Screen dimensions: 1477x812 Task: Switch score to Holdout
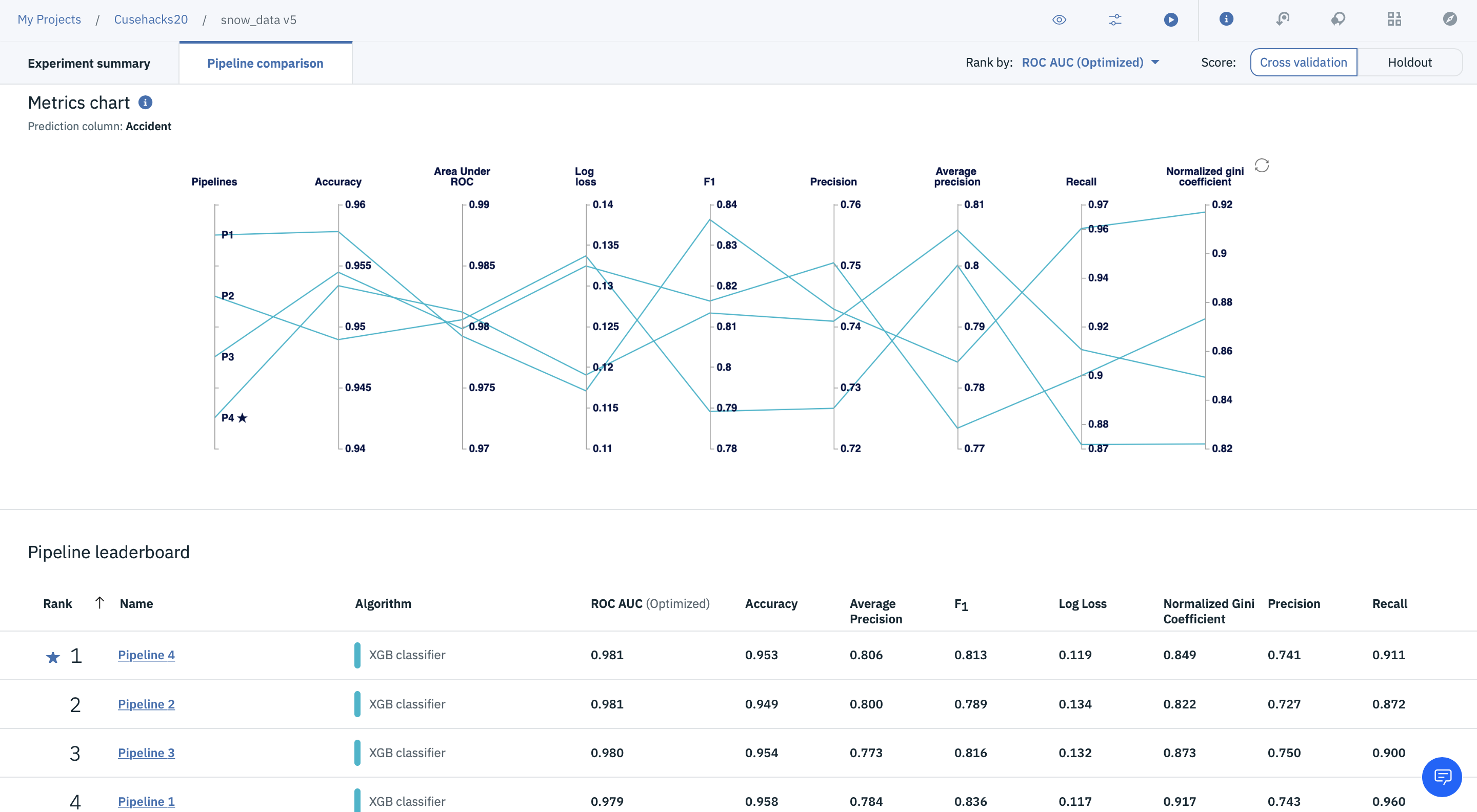click(1409, 63)
